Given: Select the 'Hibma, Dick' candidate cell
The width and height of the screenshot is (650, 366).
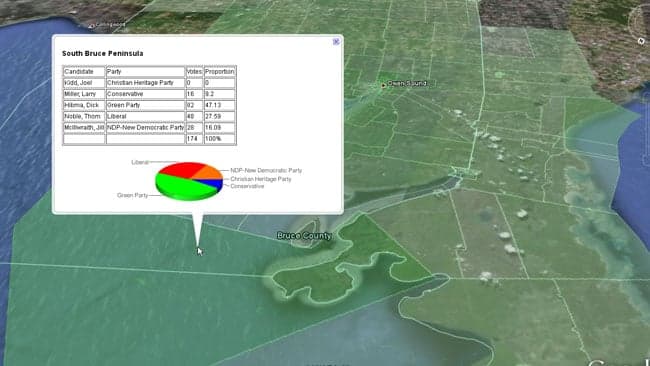Looking at the screenshot, I should point(84,105).
